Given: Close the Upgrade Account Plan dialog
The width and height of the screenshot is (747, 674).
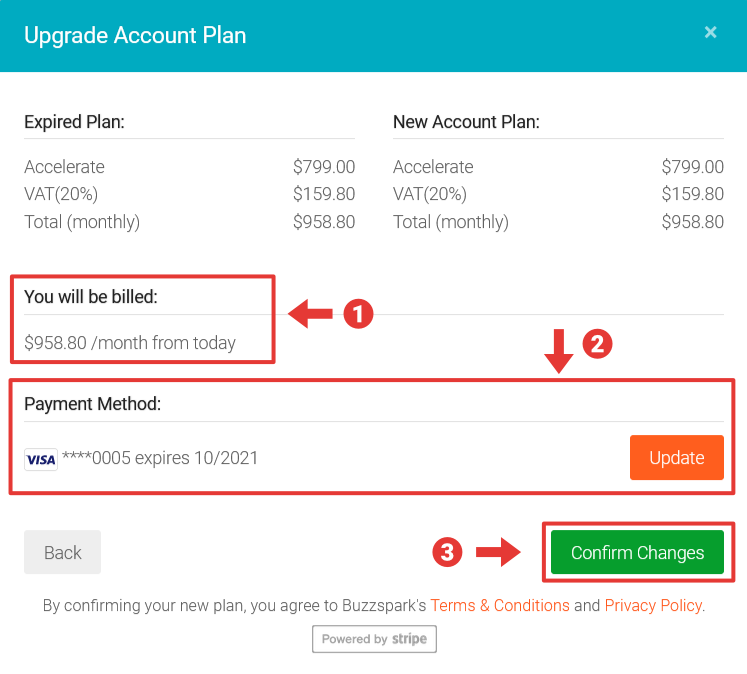Looking at the screenshot, I should 710,33.
